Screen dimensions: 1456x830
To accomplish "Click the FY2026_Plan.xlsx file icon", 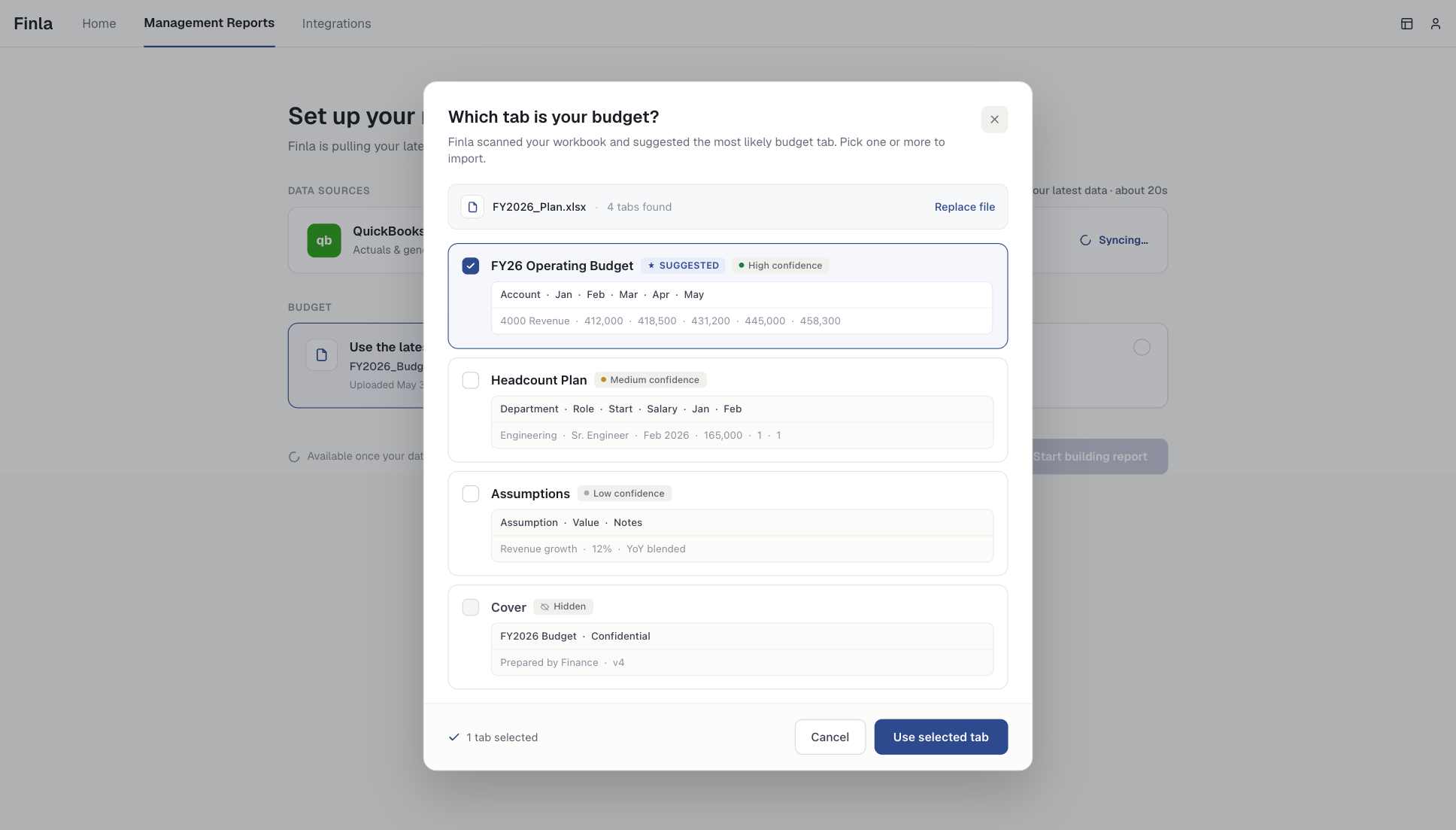I will tap(472, 207).
